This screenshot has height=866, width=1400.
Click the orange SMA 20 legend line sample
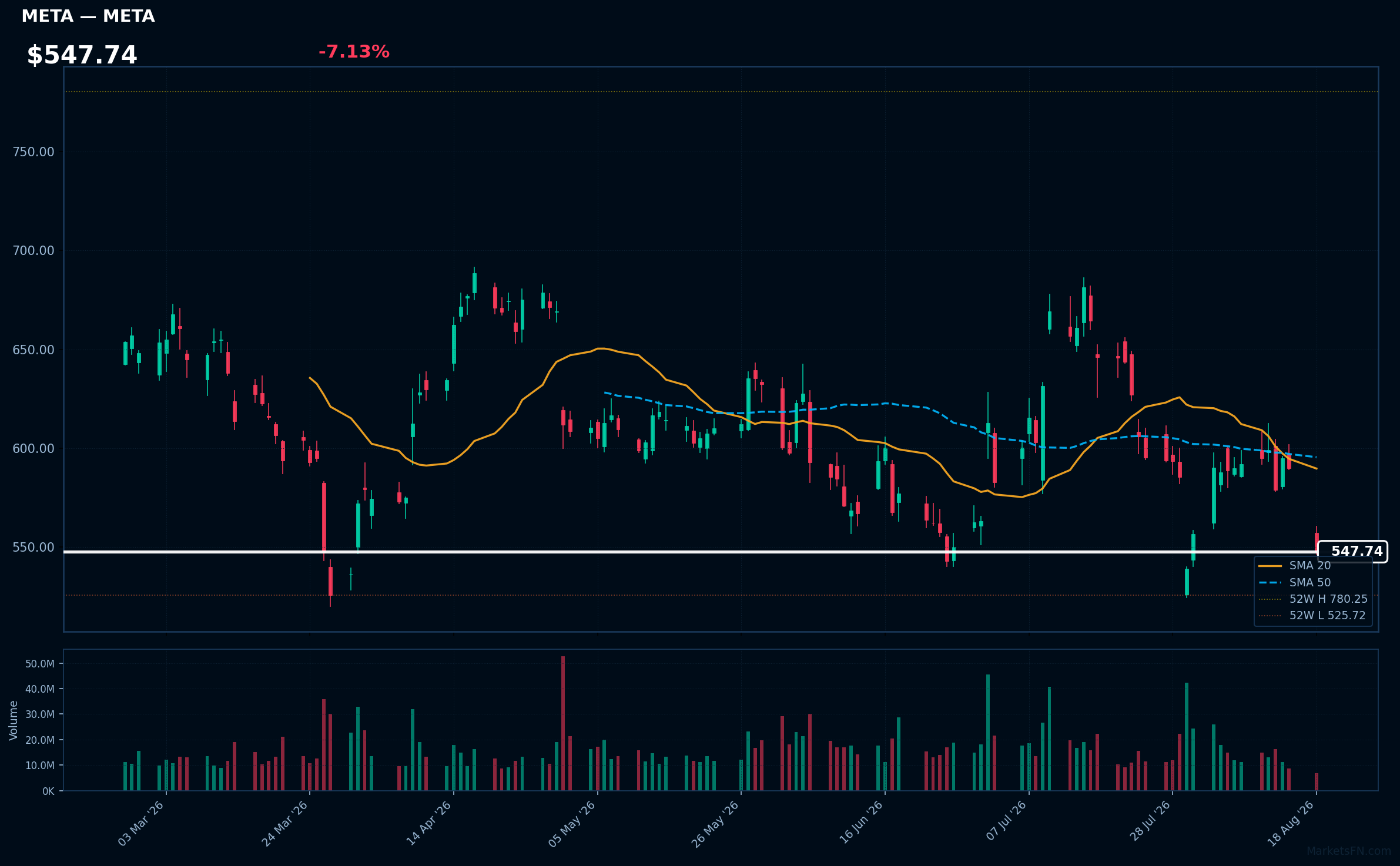coord(1270,566)
